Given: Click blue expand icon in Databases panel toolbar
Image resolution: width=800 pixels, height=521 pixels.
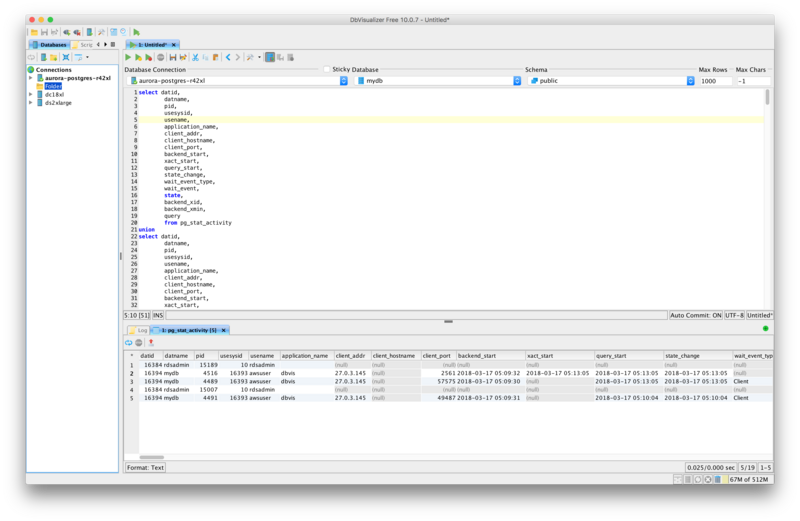Looking at the screenshot, I should click(x=65, y=57).
